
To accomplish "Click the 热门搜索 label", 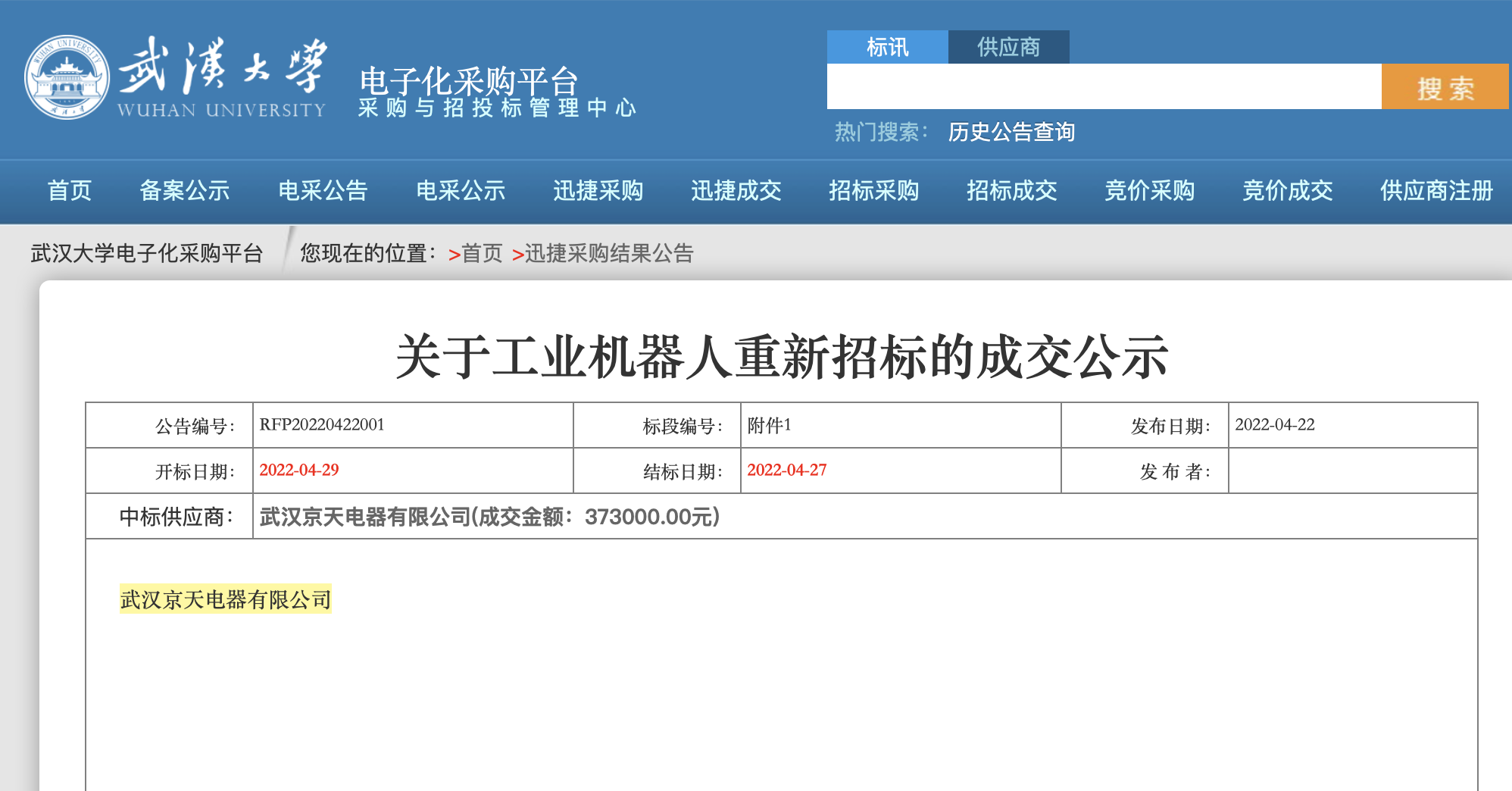I will coord(881,132).
